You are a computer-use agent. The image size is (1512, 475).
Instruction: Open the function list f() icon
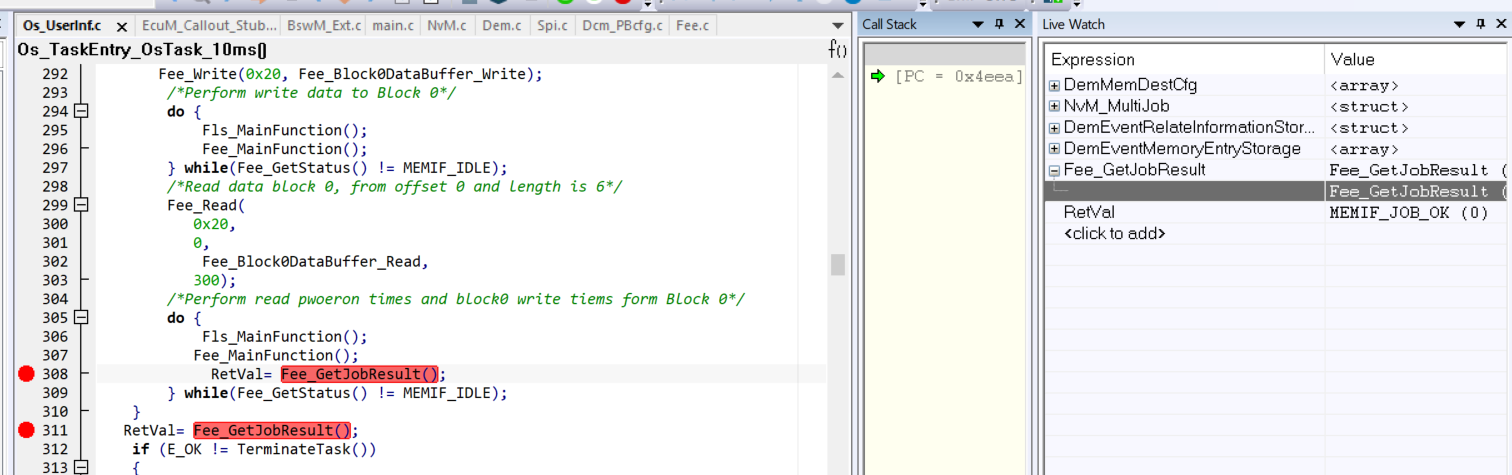coord(837,49)
